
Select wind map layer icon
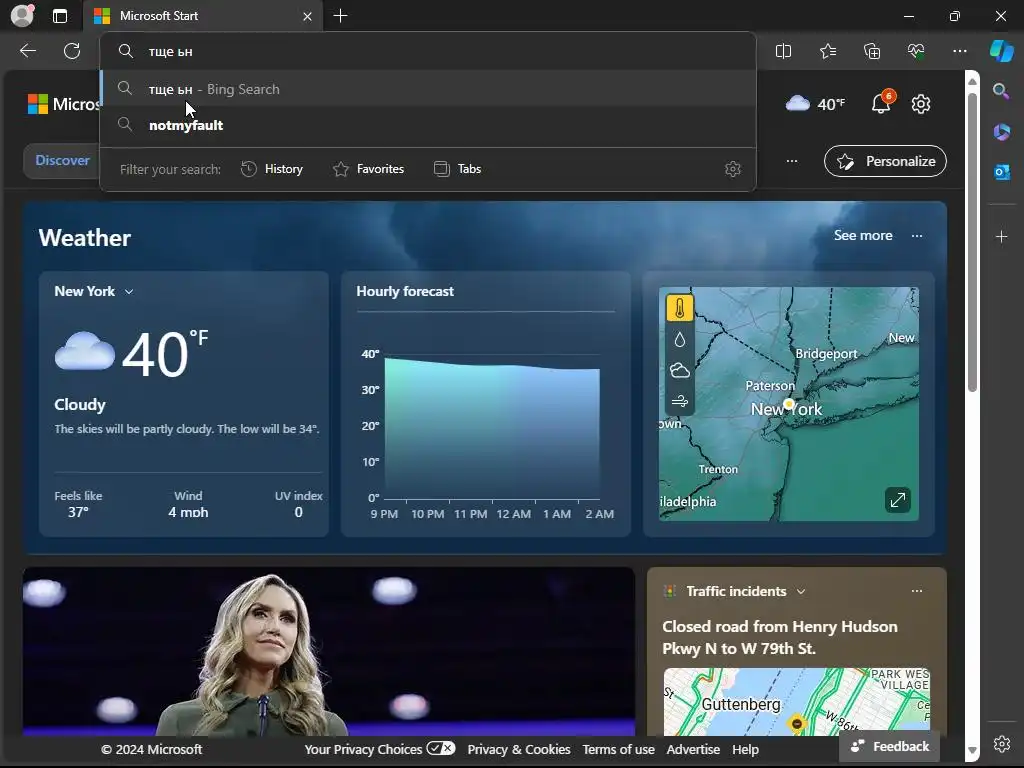680,400
